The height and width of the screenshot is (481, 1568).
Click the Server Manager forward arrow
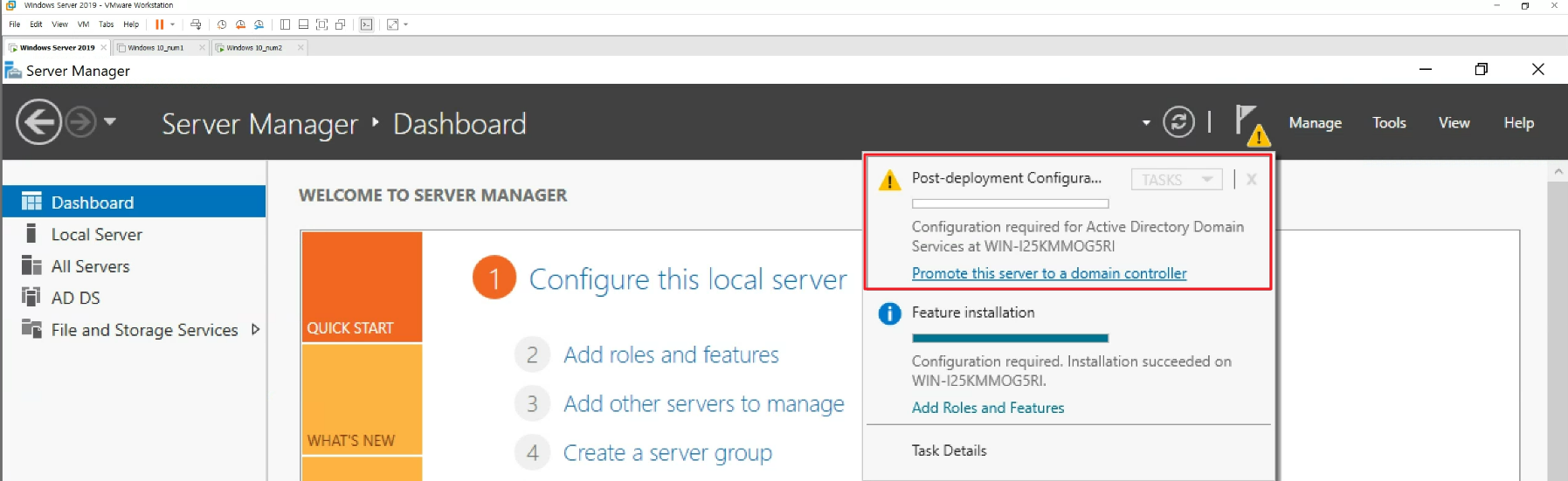[x=80, y=121]
